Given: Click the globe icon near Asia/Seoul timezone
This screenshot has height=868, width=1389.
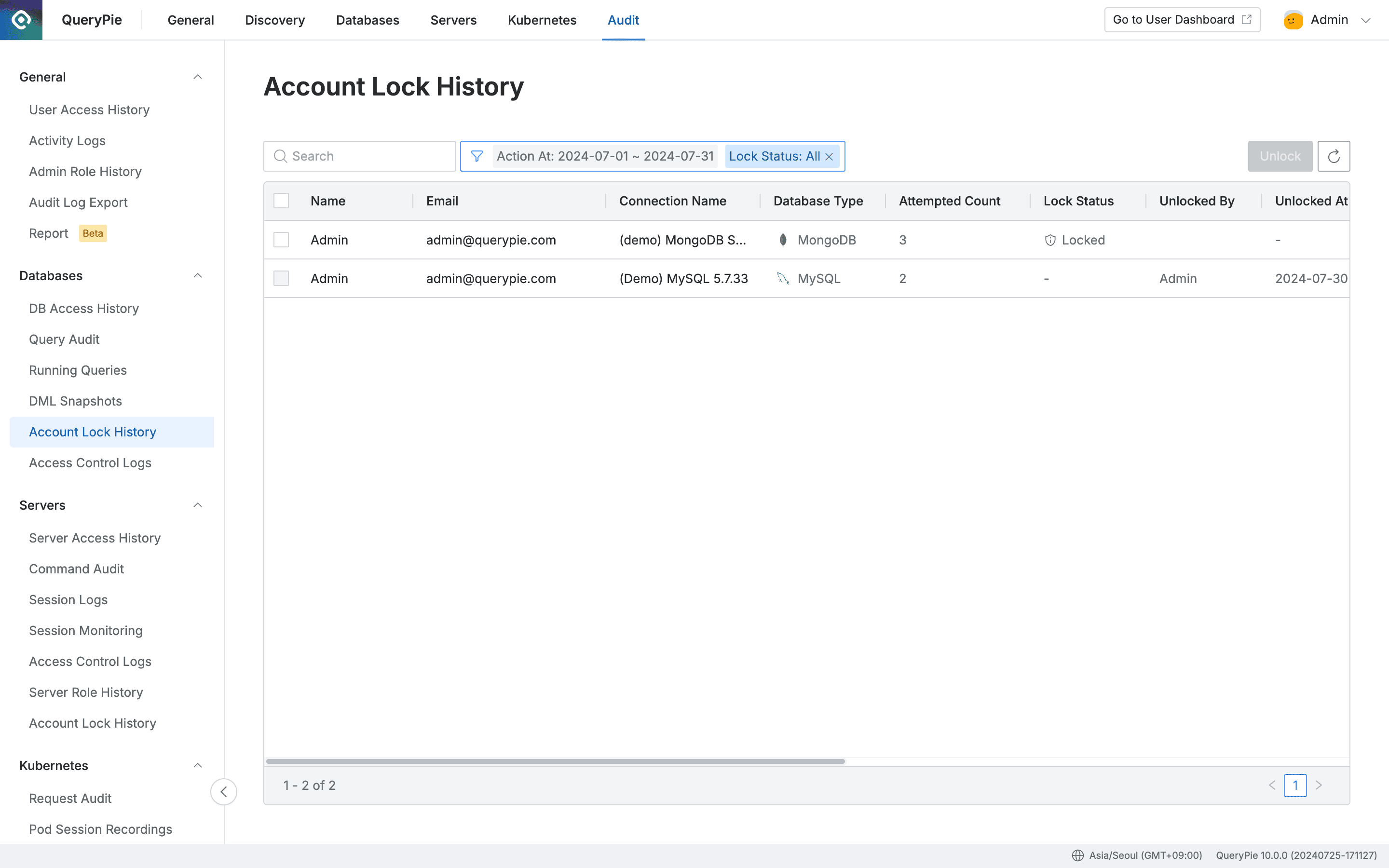Looking at the screenshot, I should [x=1077, y=855].
